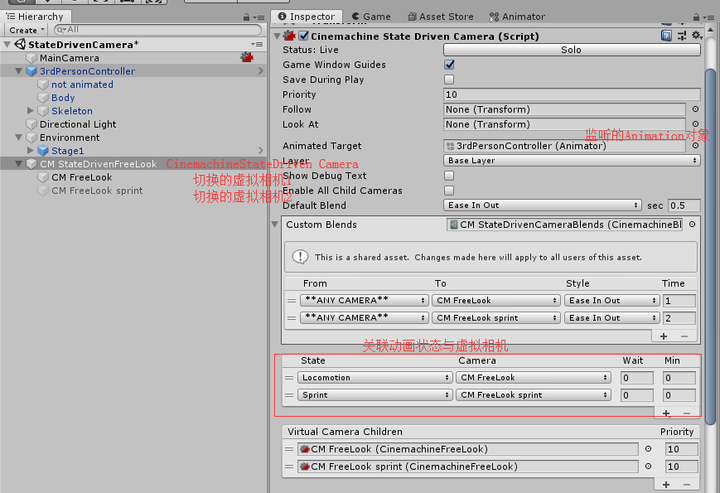Open the Hierarchy Create menu

[x=26, y=30]
